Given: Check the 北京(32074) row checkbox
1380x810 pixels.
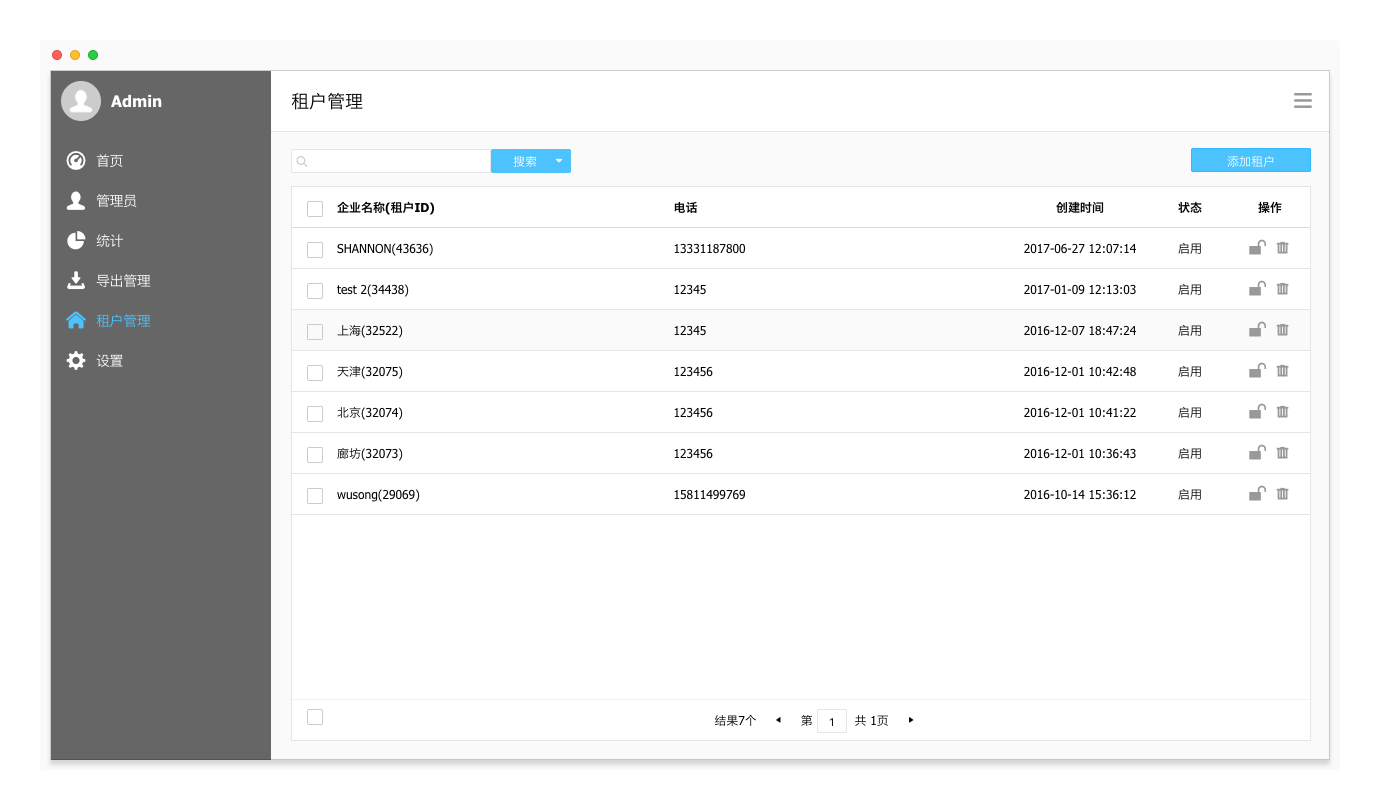Looking at the screenshot, I should click(315, 414).
